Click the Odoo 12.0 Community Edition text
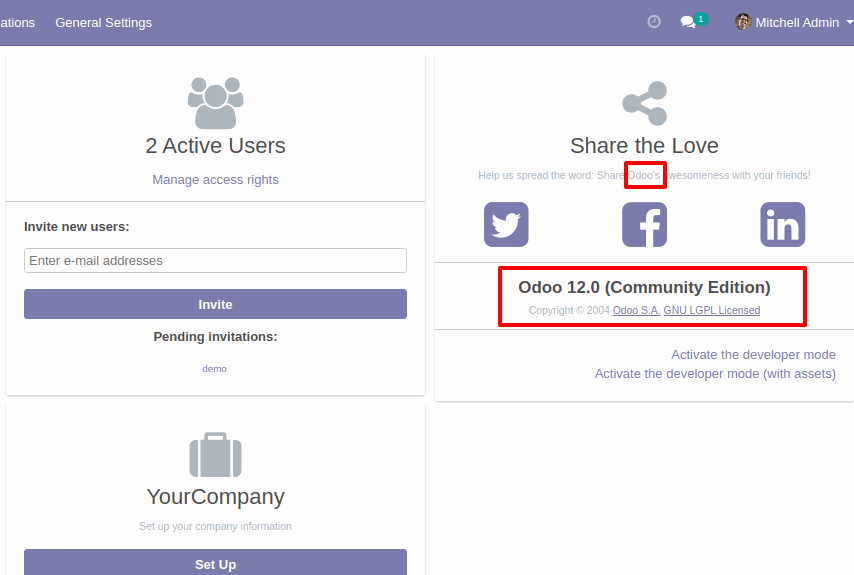 pos(644,287)
